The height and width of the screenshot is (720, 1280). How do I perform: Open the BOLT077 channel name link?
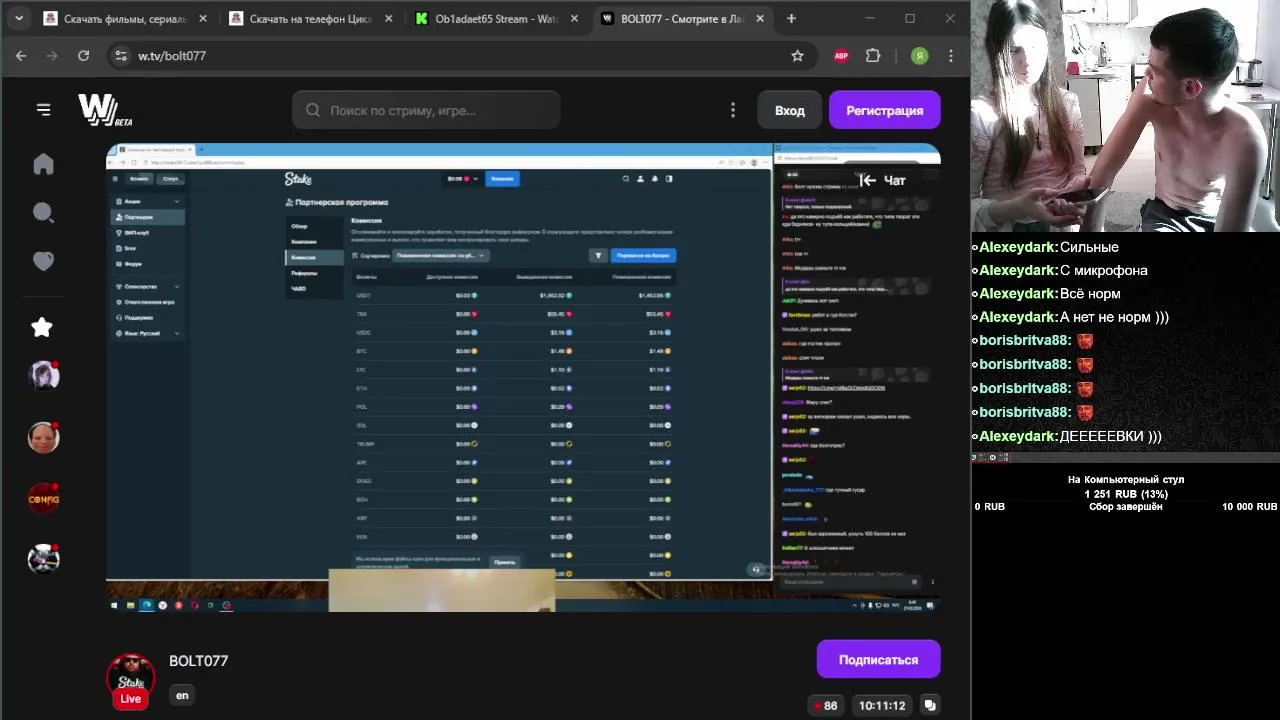[x=198, y=661]
